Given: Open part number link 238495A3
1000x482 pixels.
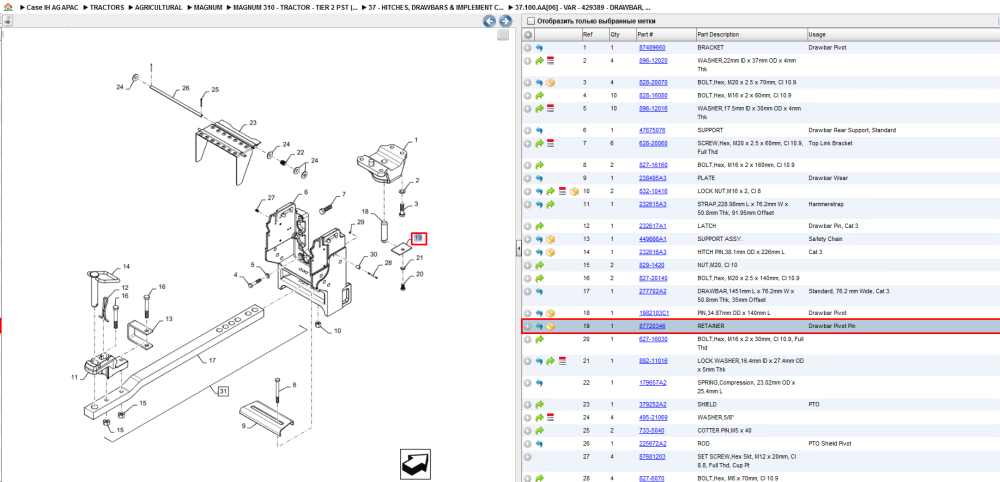Looking at the screenshot, I should [652, 178].
